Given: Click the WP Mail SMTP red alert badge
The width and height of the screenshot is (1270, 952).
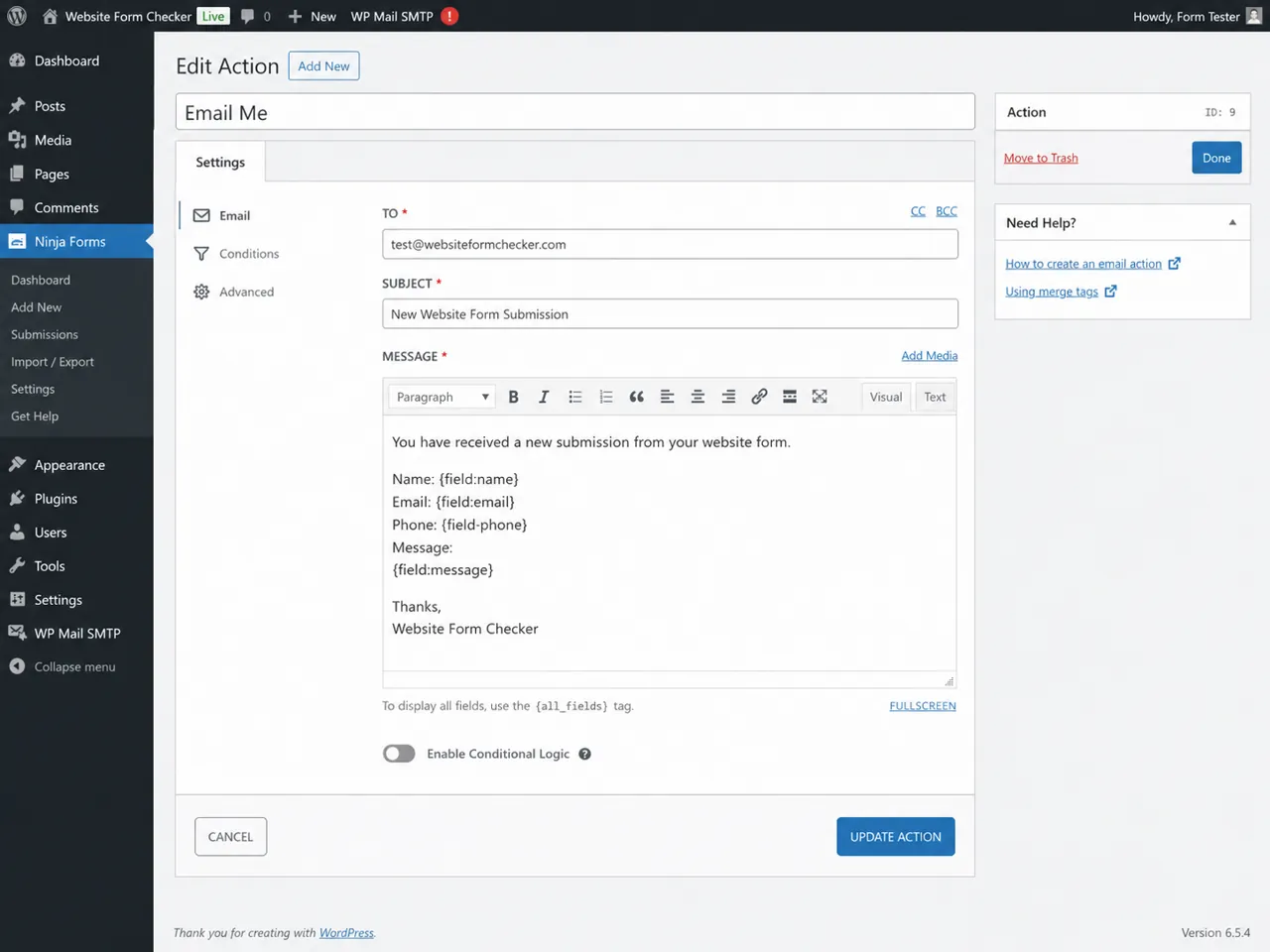Looking at the screenshot, I should [x=449, y=16].
